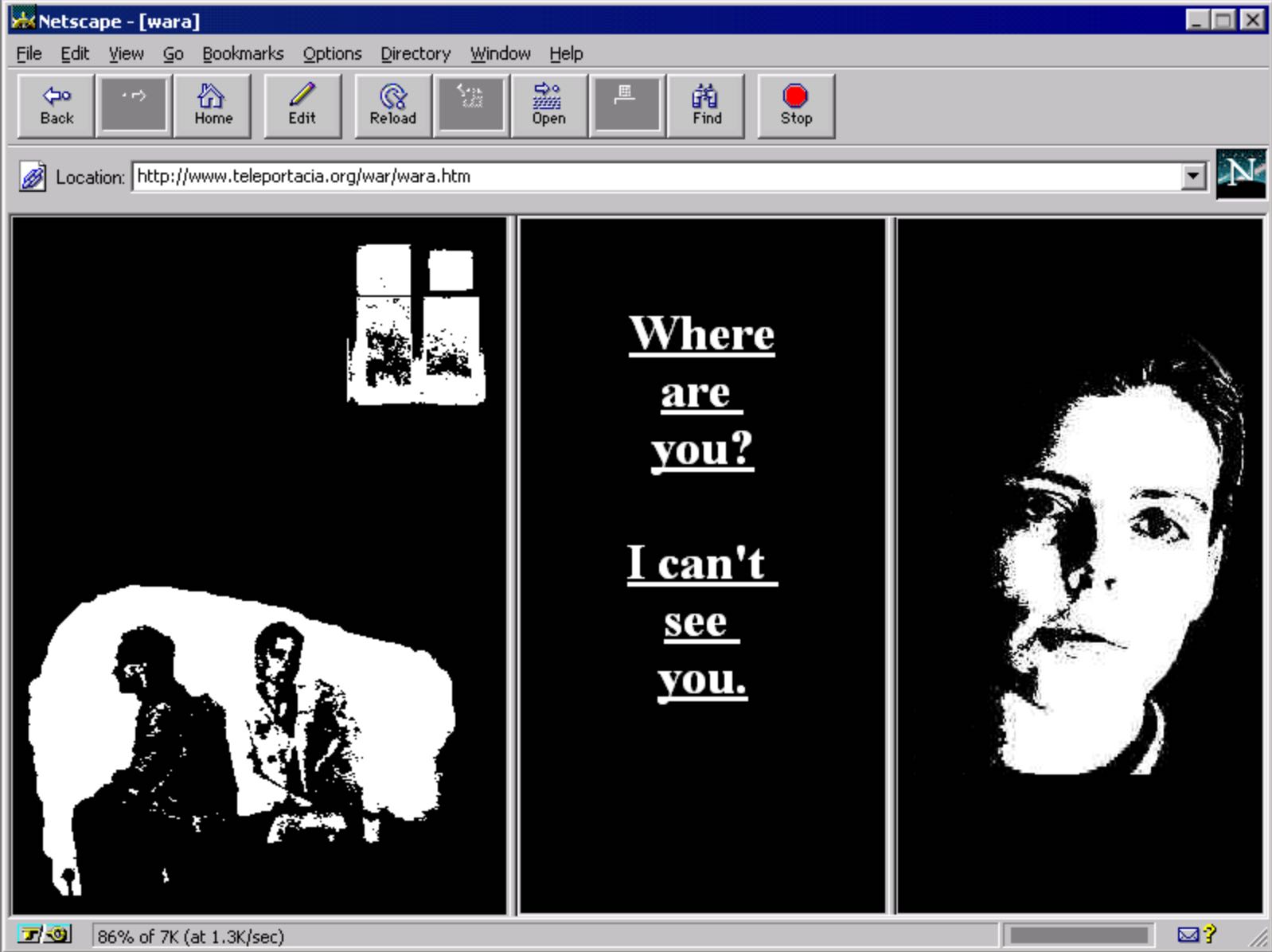This screenshot has height=952, width=1272.
Task: Click the Open location toolbar button
Action: [548, 106]
